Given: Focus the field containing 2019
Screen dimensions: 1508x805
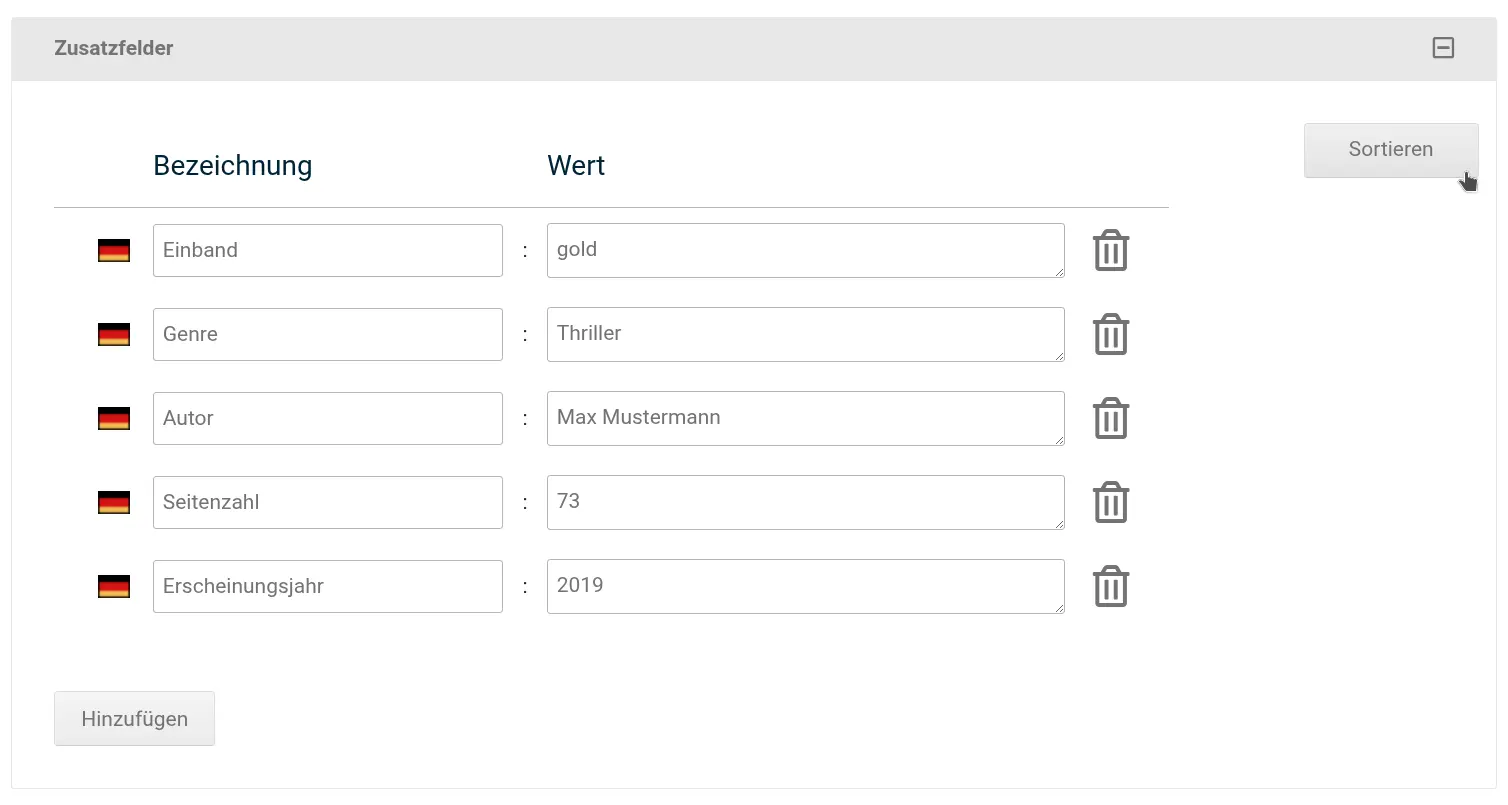Looking at the screenshot, I should pos(806,586).
